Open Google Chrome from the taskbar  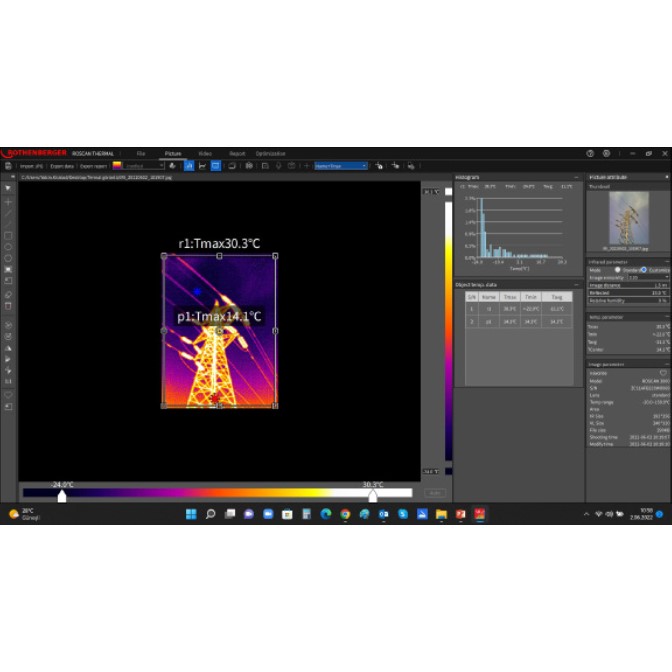click(x=345, y=514)
